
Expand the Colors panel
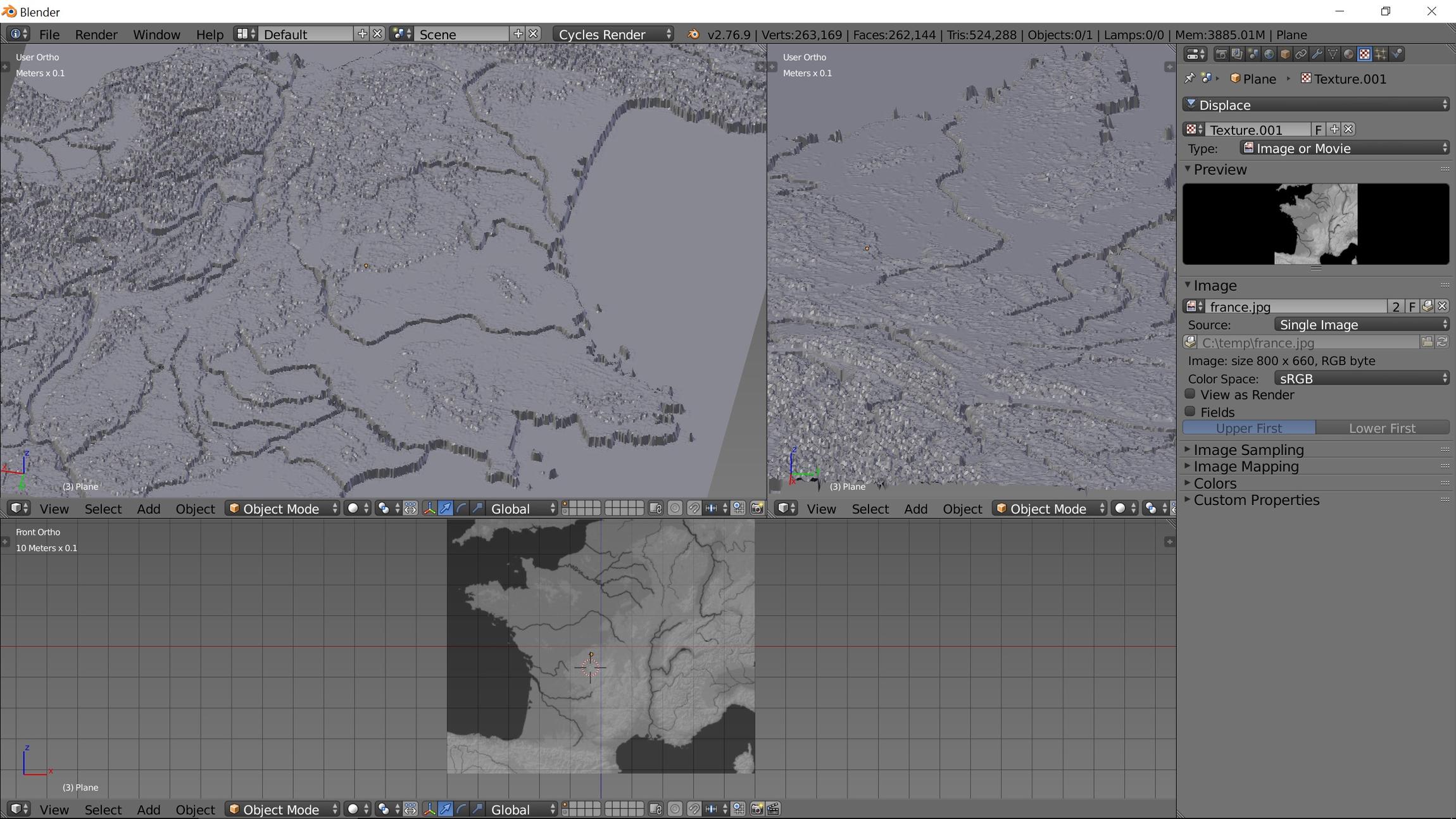click(1214, 484)
